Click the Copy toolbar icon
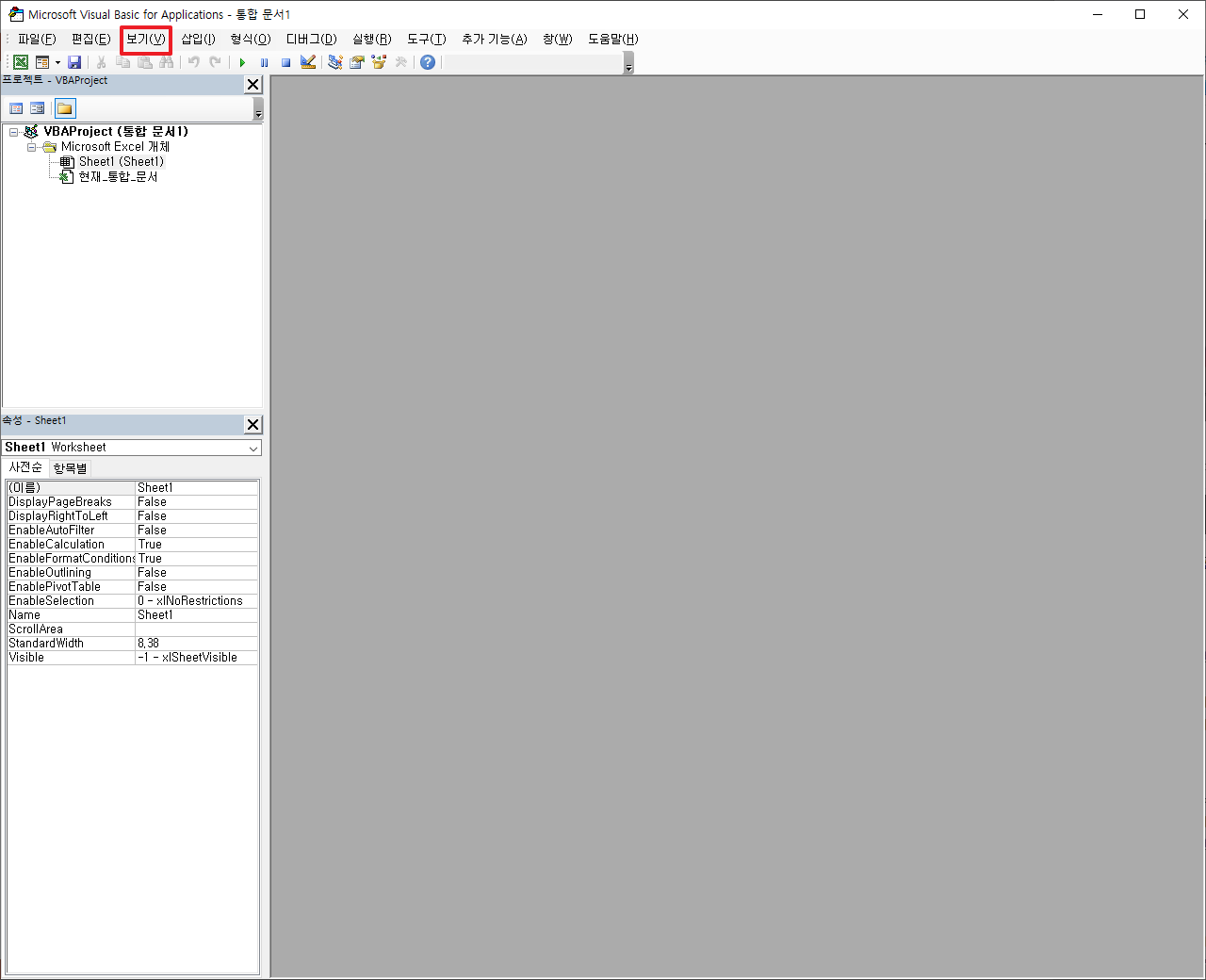Screen dimensions: 1206x980 coord(122,62)
